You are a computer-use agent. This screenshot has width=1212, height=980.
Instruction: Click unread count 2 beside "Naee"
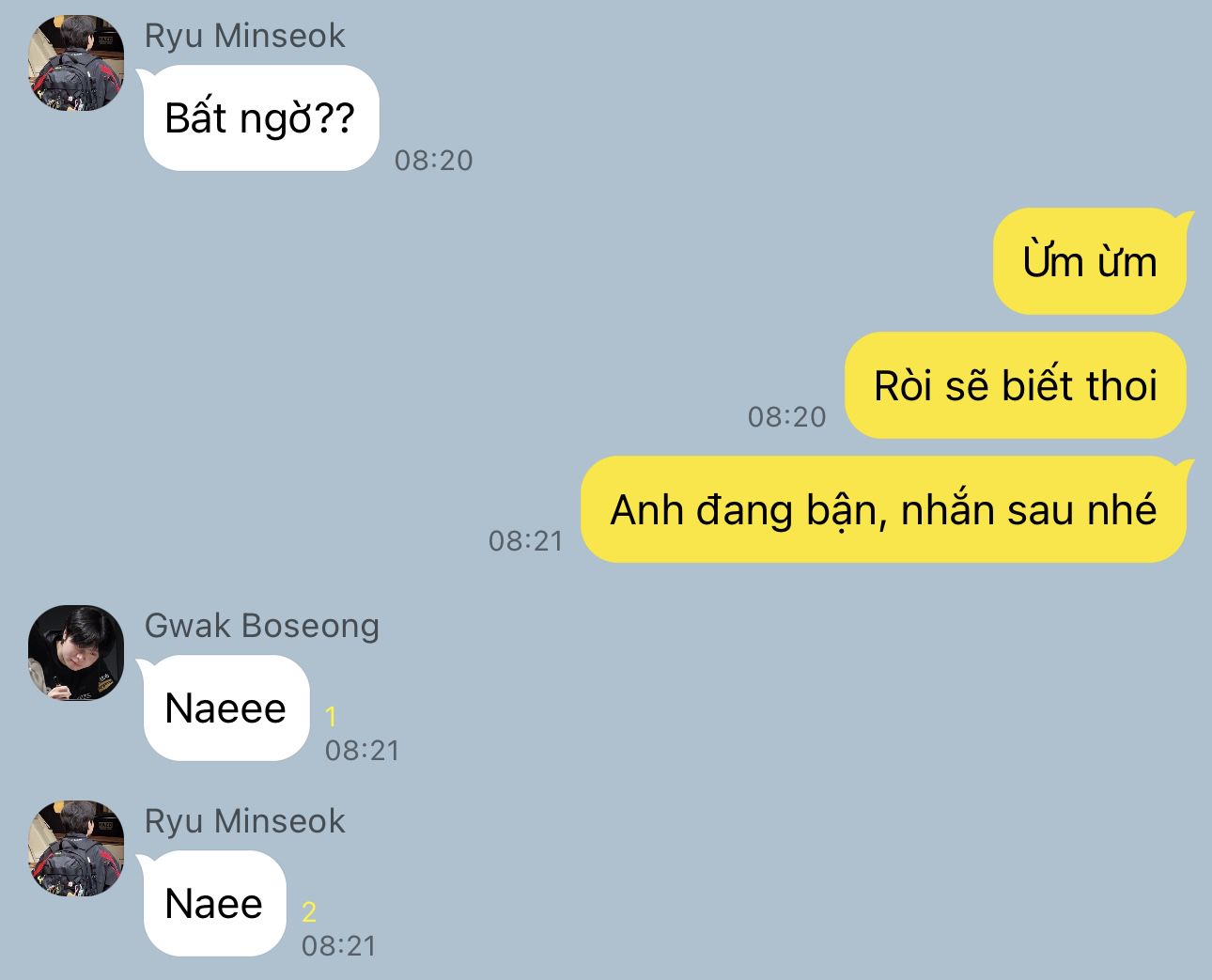coord(309,912)
